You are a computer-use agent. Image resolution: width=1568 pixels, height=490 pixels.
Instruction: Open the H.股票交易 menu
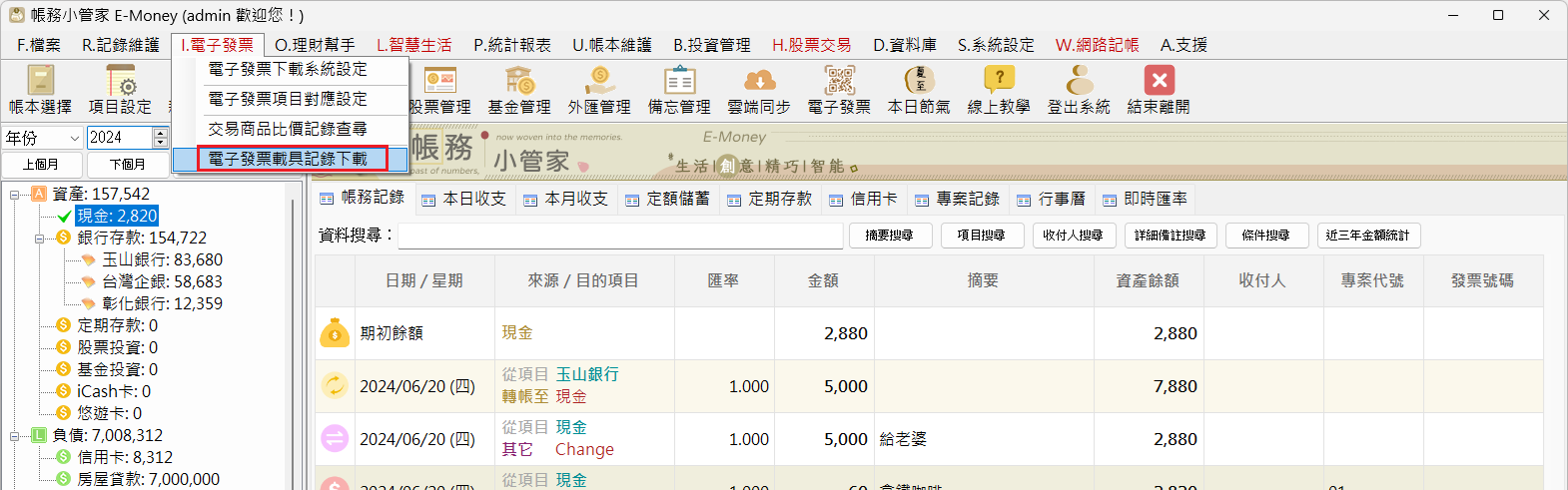tap(812, 45)
